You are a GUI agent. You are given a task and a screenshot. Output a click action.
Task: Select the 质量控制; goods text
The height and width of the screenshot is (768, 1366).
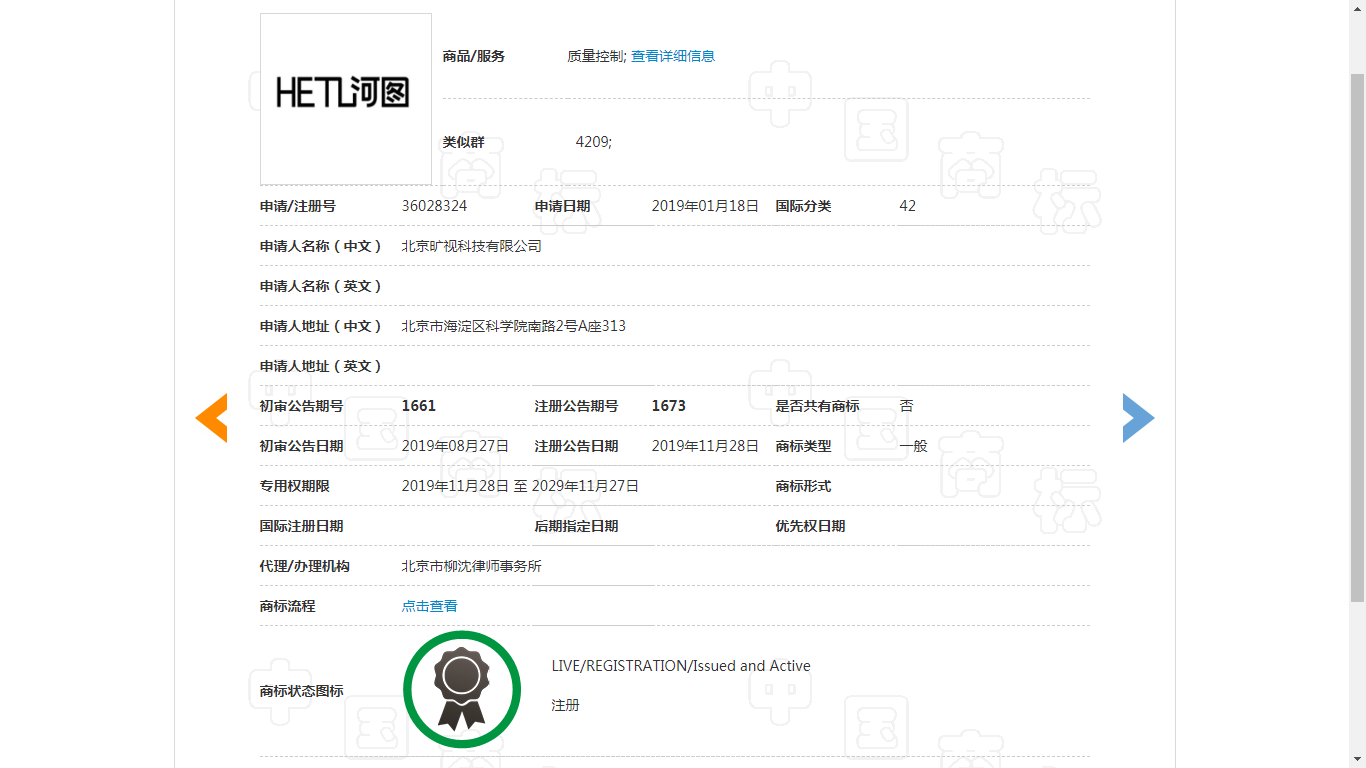(597, 56)
